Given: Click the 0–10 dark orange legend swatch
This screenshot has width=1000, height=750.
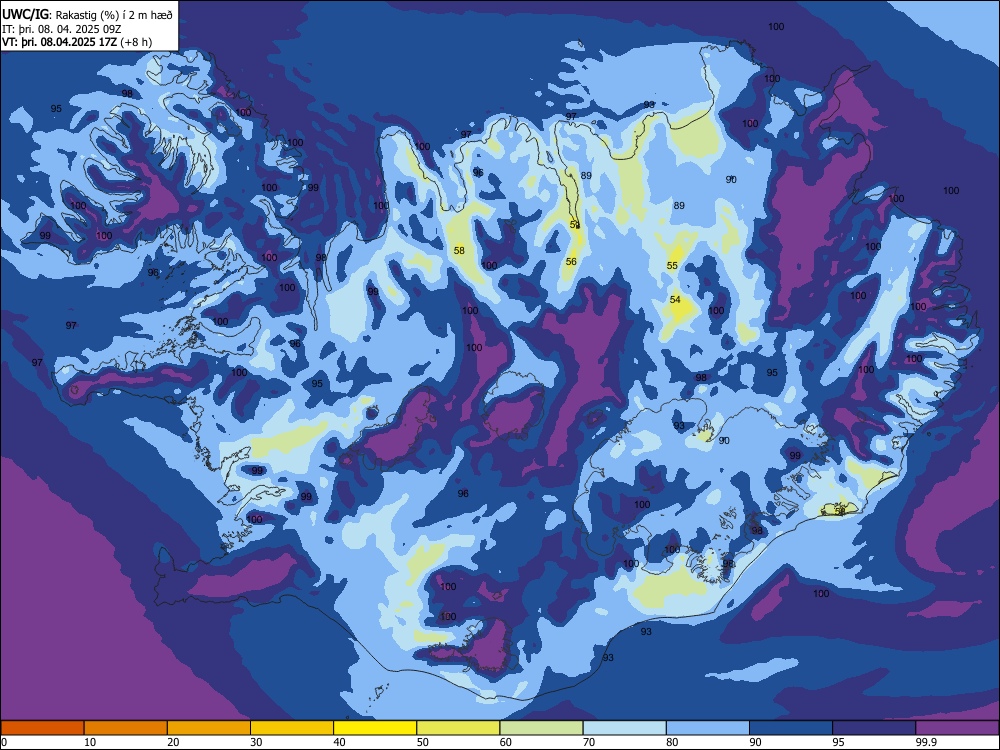Looking at the screenshot, I should pyautogui.click(x=42, y=728).
